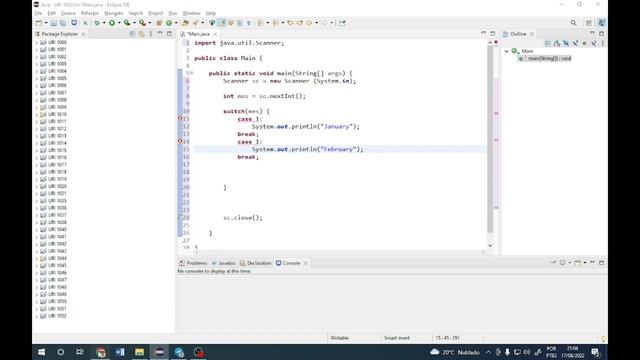
Task: Expand the URI 1010 project
Action: click(37, 114)
